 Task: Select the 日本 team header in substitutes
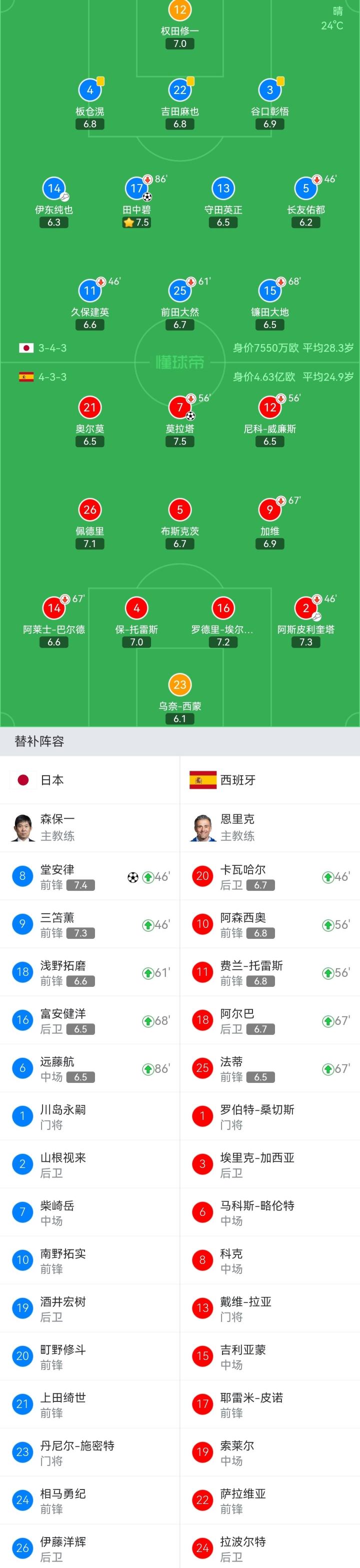coord(52,780)
